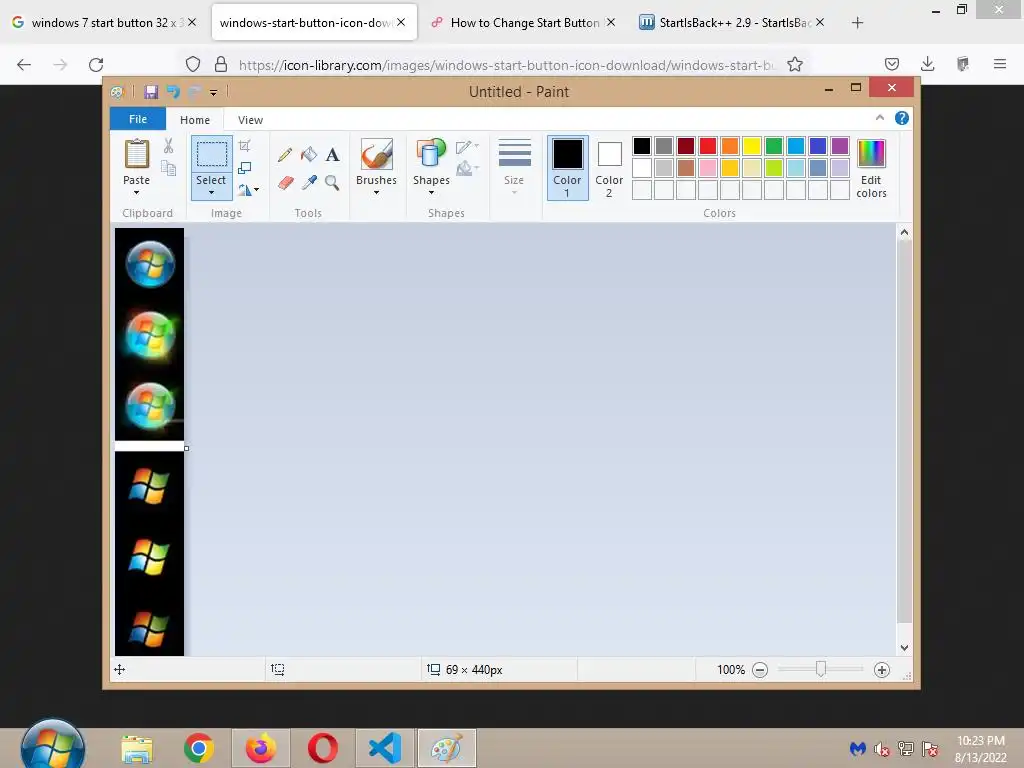Viewport: 1024px width, 768px height.
Task: Click the Firefox address bar URL
Action: coord(506,65)
